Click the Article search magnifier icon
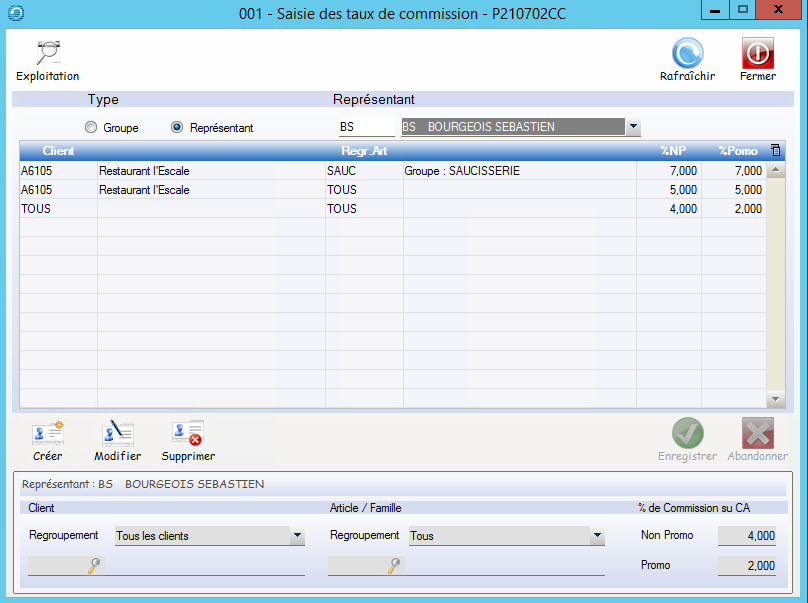The image size is (808, 603). 394,566
